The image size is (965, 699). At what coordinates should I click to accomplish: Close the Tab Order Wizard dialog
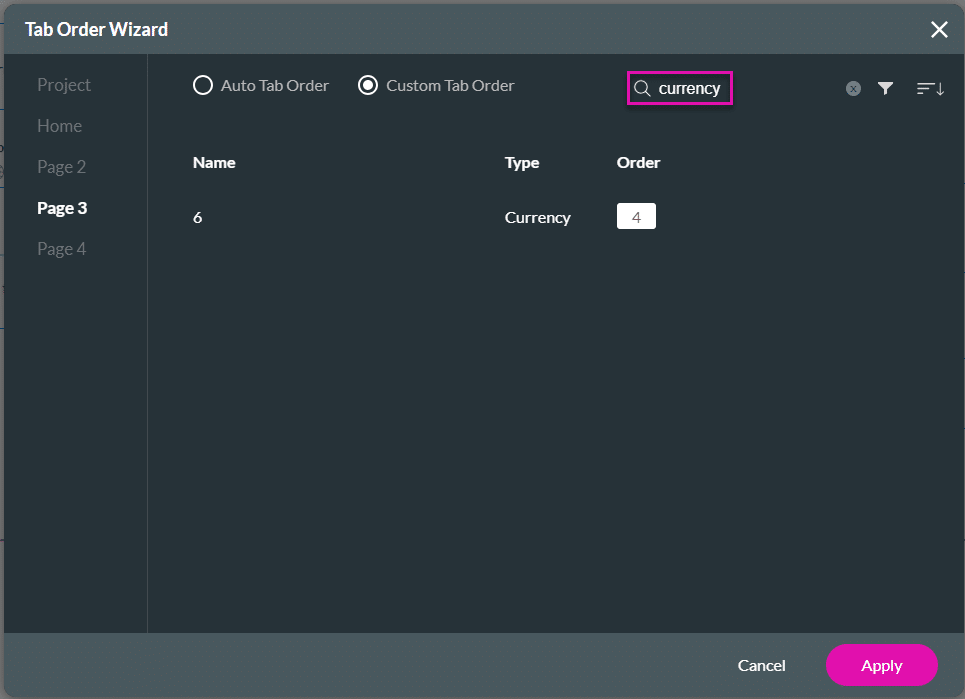(x=939, y=30)
